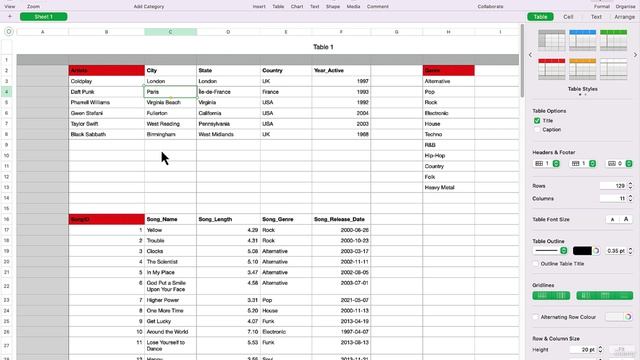Image resolution: width=640 pixels, height=360 pixels.
Task: Select the Heavy Metal genre cell
Action: pos(449,187)
